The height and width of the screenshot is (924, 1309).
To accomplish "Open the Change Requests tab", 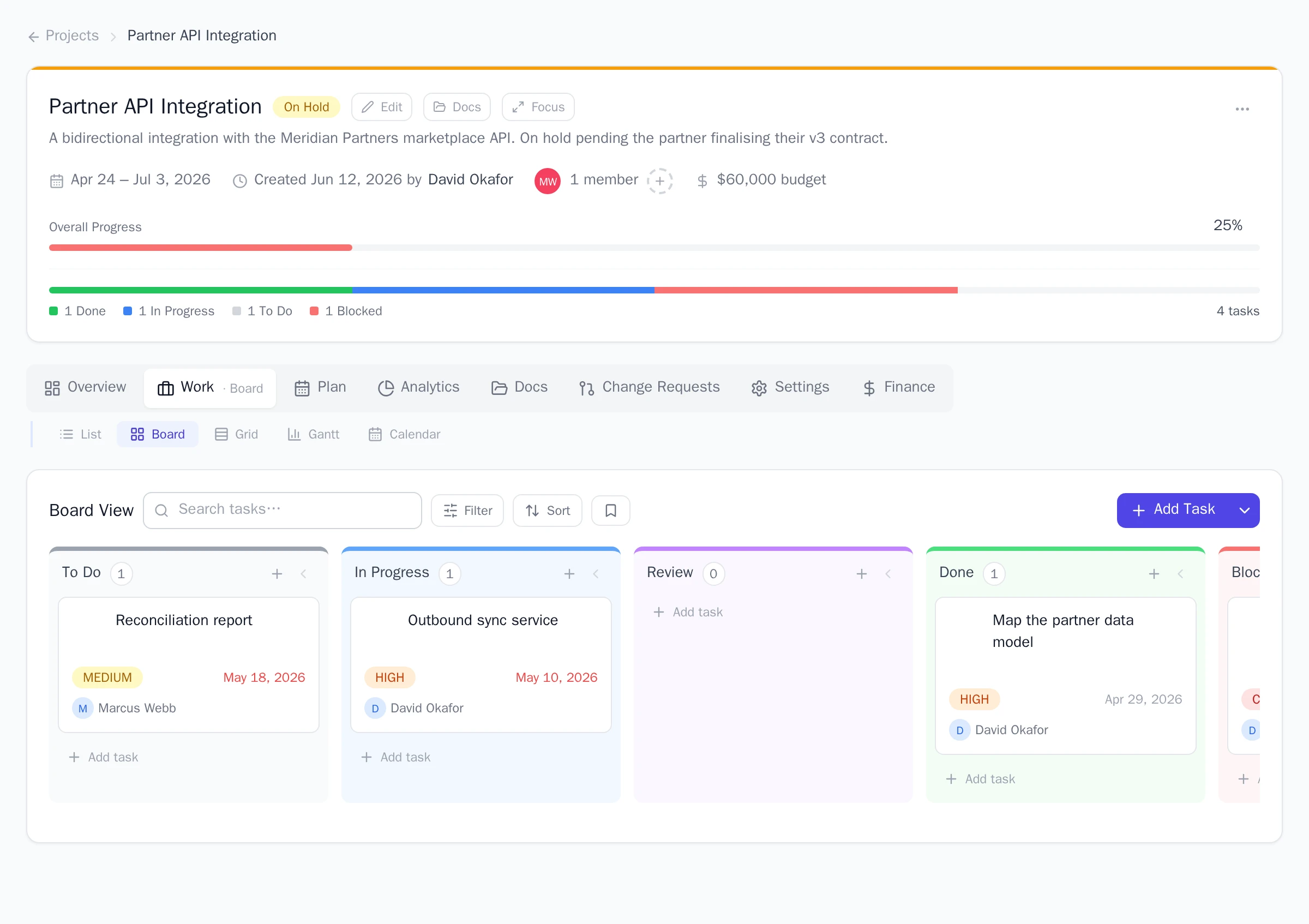I will 650,388.
